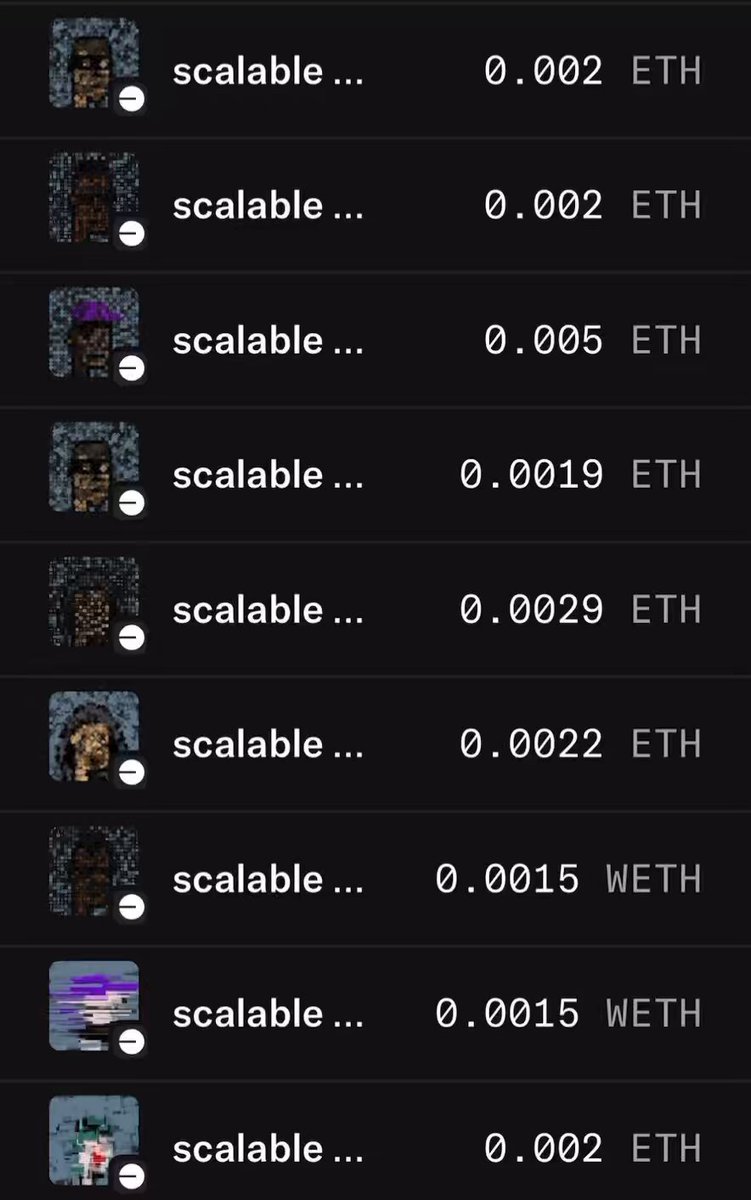Open the glitched purple-striped thumbnail
Screen dimensions: 751x1200
click(x=94, y=1005)
